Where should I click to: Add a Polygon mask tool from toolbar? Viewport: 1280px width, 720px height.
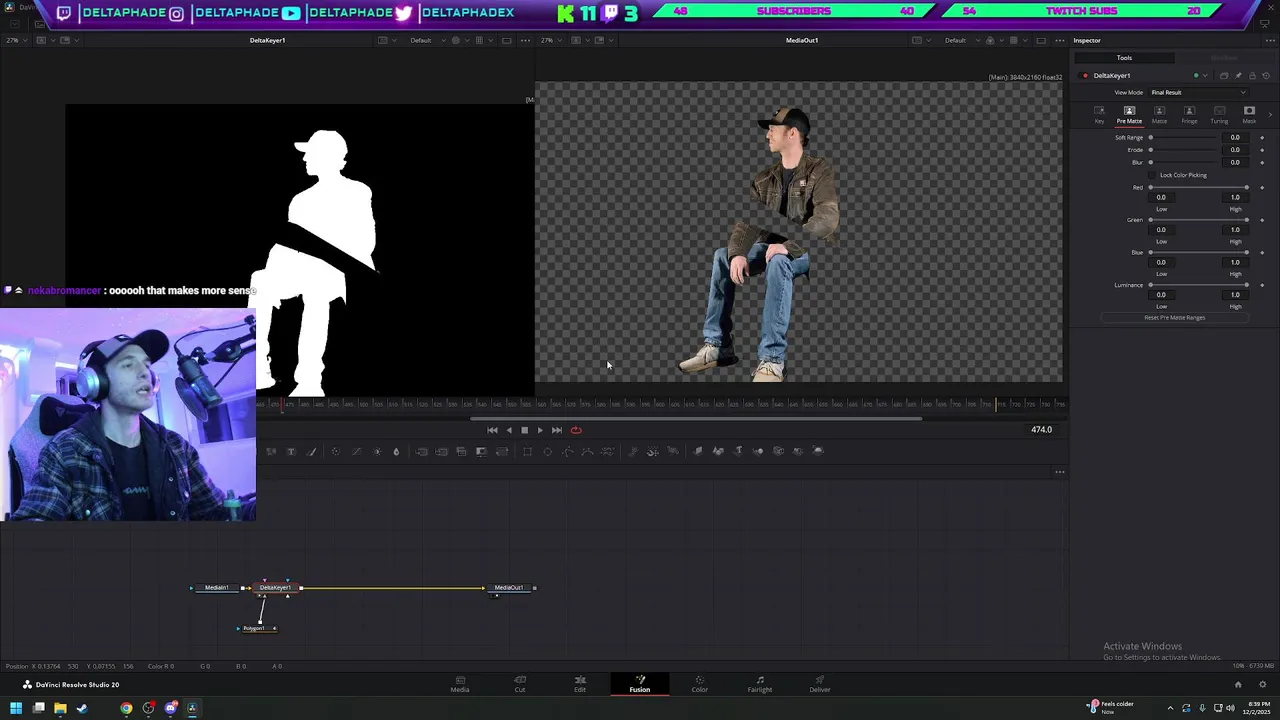(x=568, y=451)
